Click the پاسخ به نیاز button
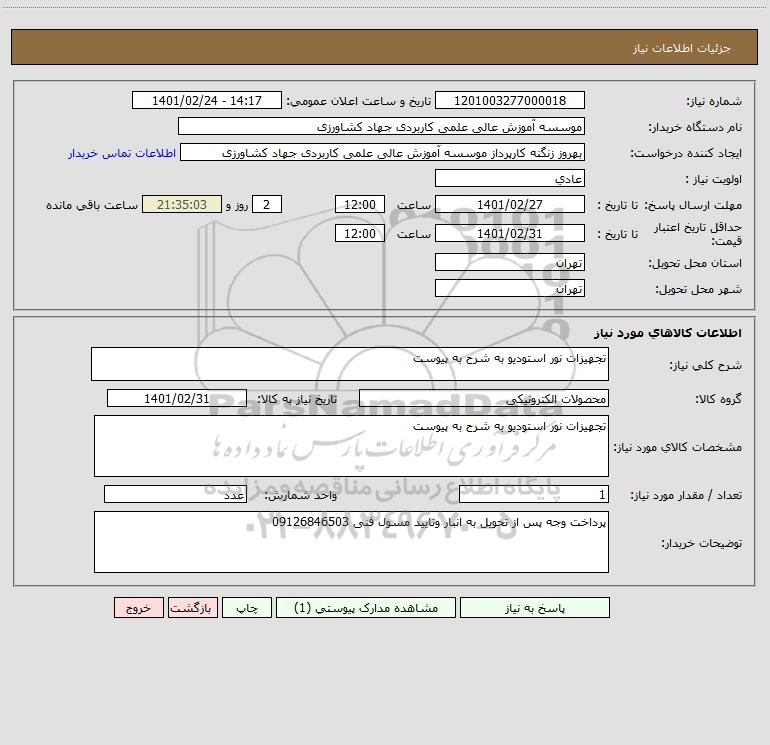The height and width of the screenshot is (745, 770). pos(534,607)
